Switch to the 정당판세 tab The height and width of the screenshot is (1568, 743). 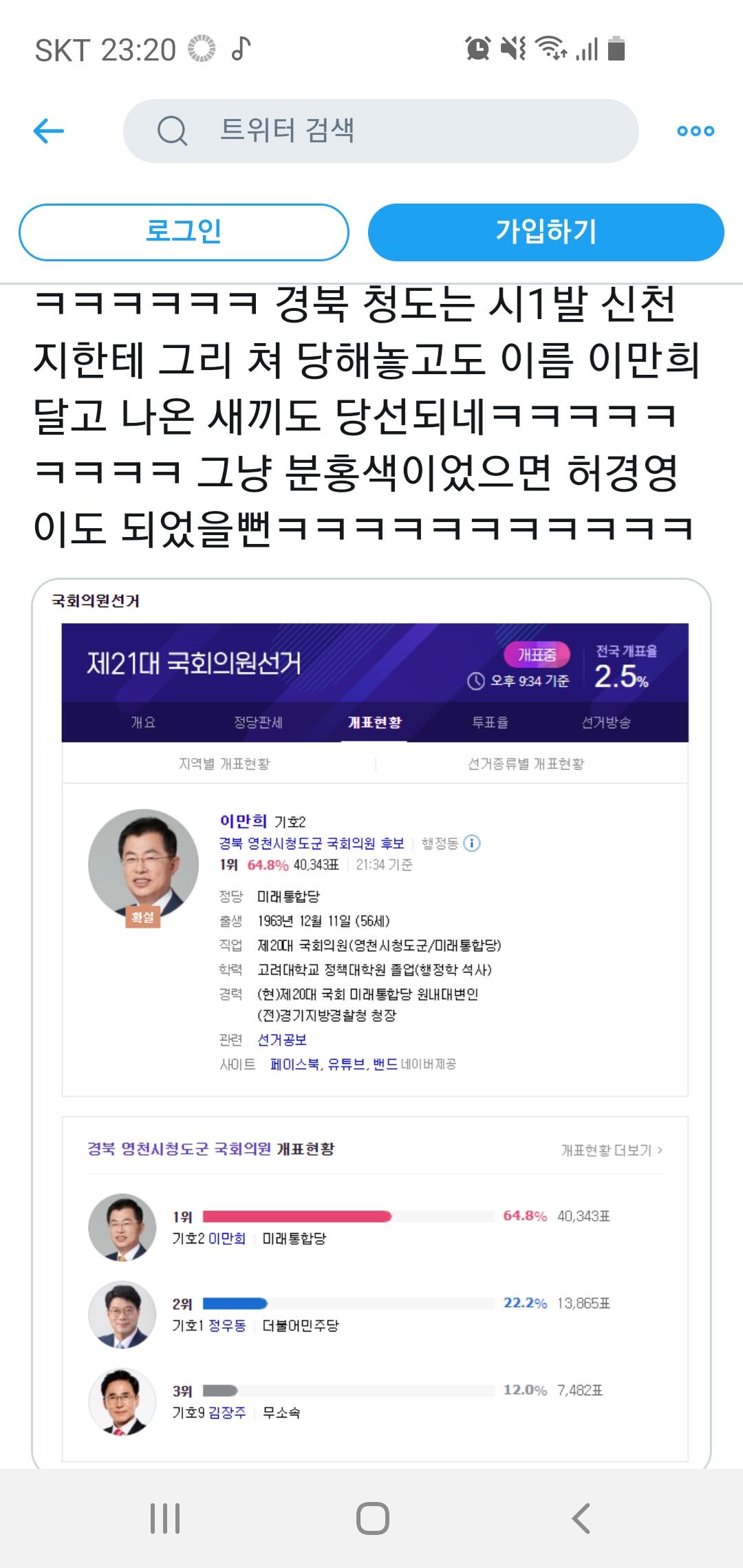(258, 722)
